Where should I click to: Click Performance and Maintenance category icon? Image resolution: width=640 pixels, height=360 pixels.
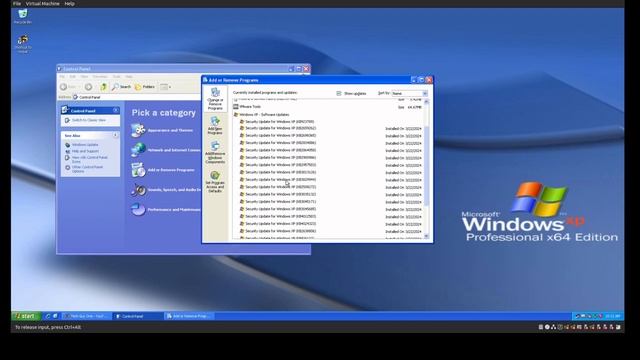(138, 209)
